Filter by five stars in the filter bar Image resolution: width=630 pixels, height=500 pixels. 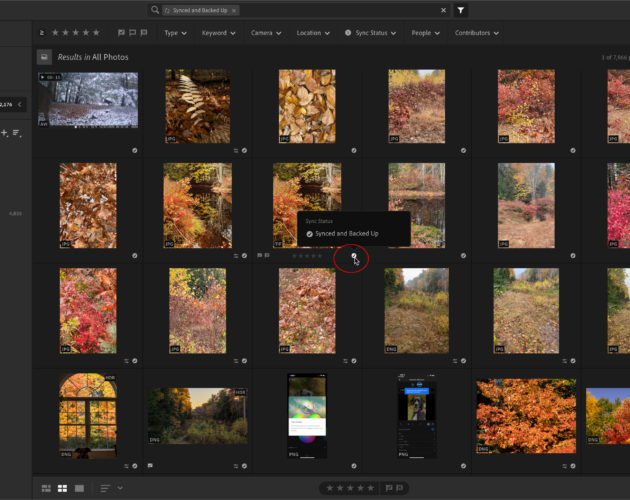pos(96,33)
